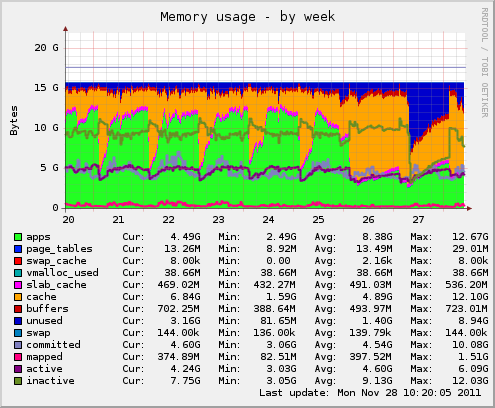The width and height of the screenshot is (495, 408).
Task: Click the blue page_tables legend swatch
Action: [x=18, y=249]
